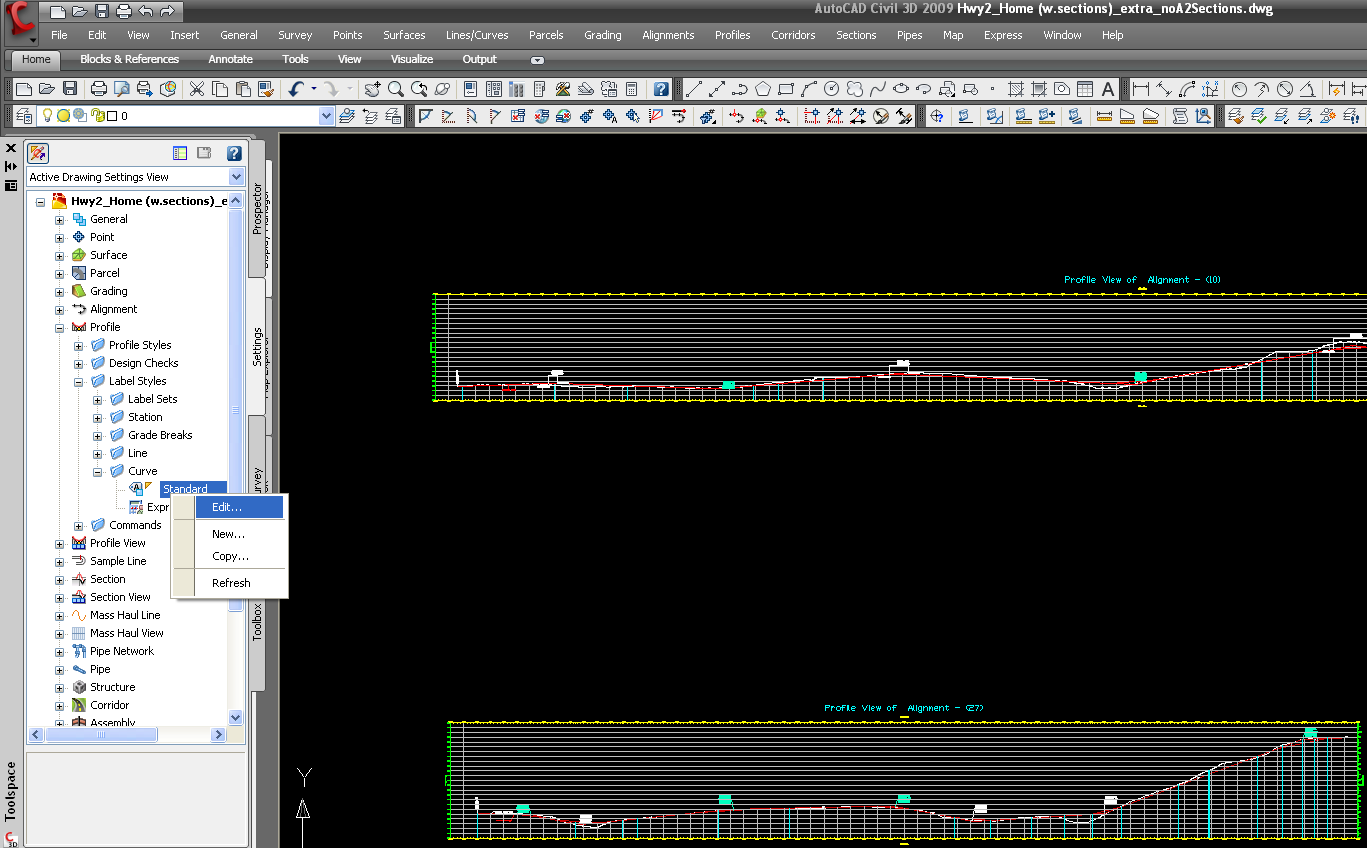Collapse the Profile tree node

click(x=59, y=327)
